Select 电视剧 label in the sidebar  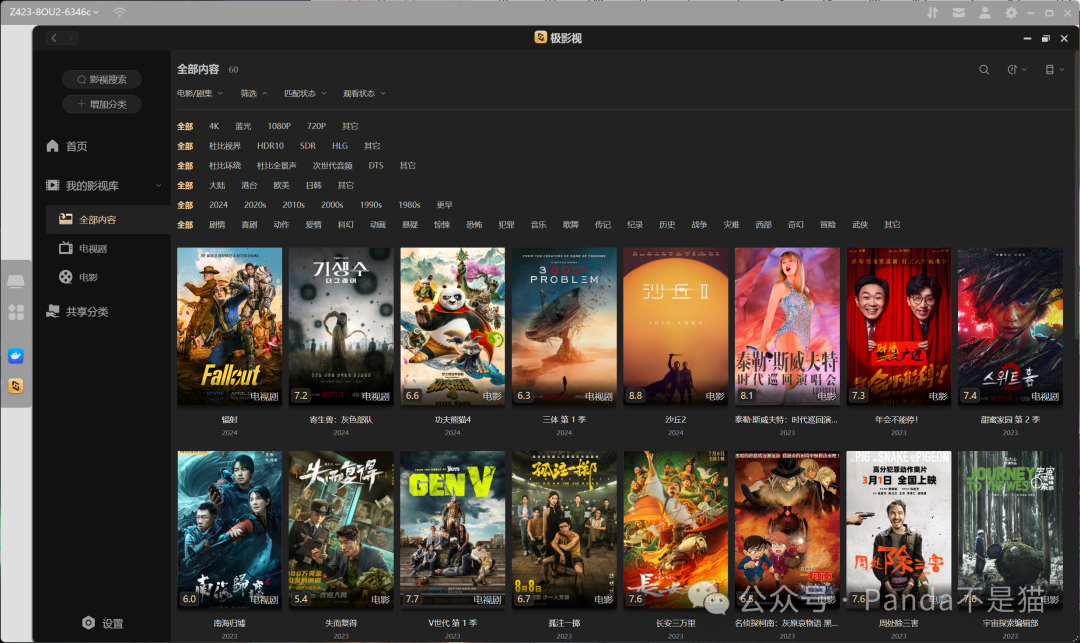(x=93, y=249)
